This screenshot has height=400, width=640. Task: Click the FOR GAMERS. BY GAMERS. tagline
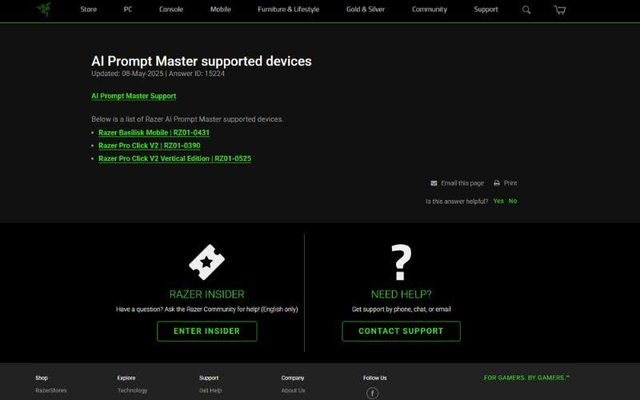[527, 378]
